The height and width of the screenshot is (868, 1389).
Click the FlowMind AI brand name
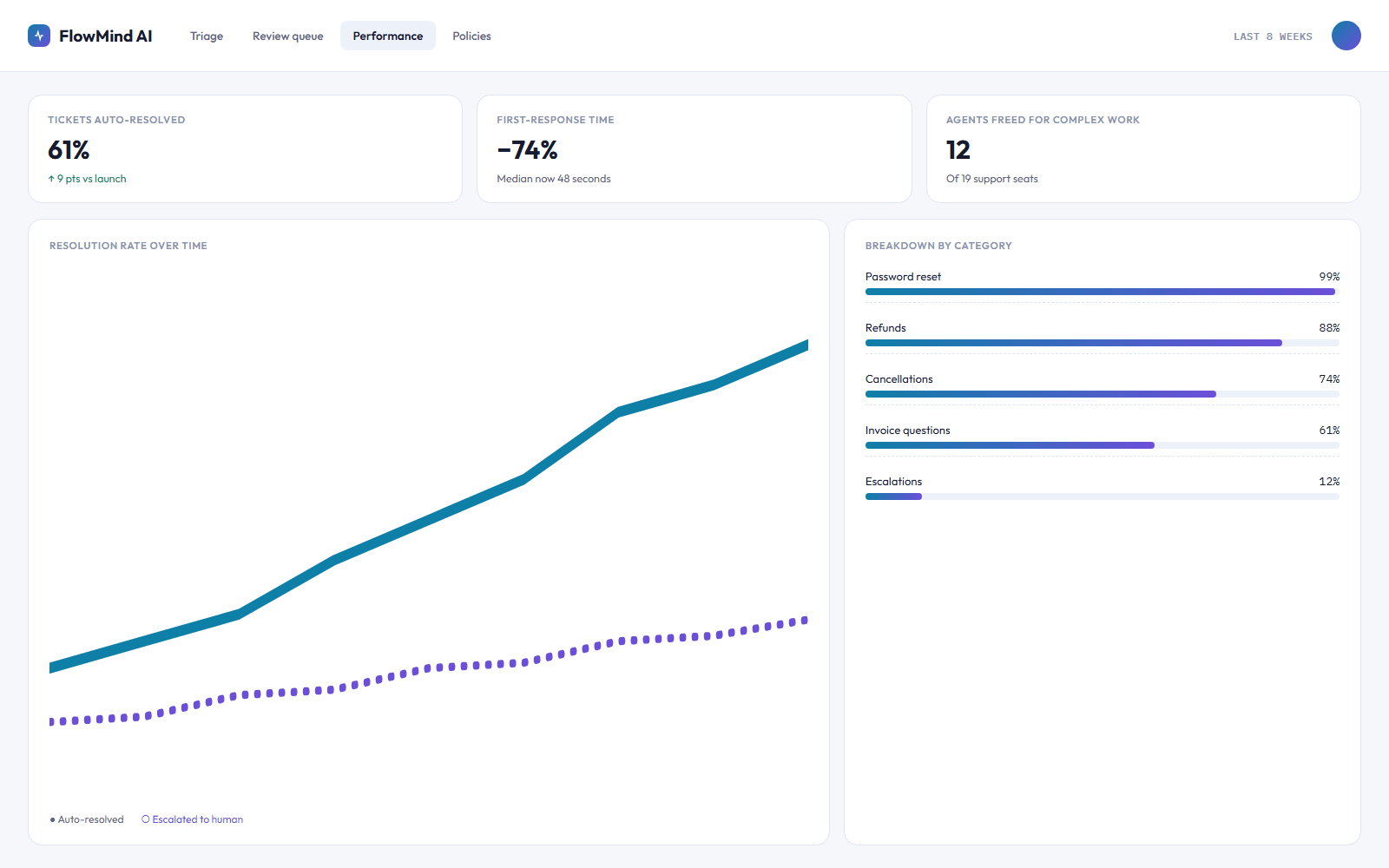click(106, 36)
